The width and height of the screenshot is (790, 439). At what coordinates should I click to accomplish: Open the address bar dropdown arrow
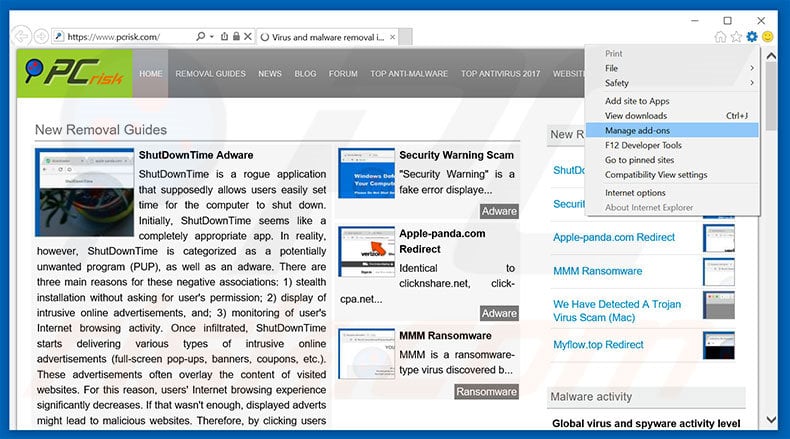212,36
